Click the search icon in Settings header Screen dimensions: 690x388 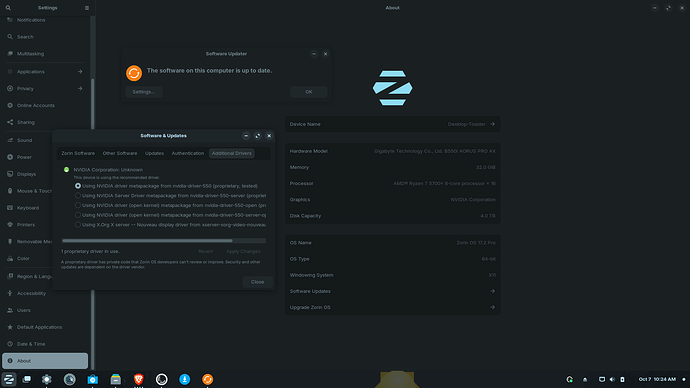click(x=8, y=7)
